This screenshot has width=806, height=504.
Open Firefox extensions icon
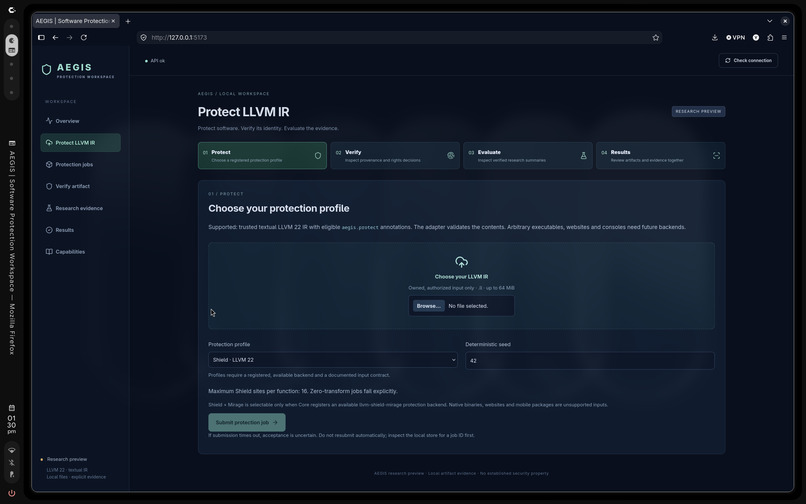tap(770, 38)
